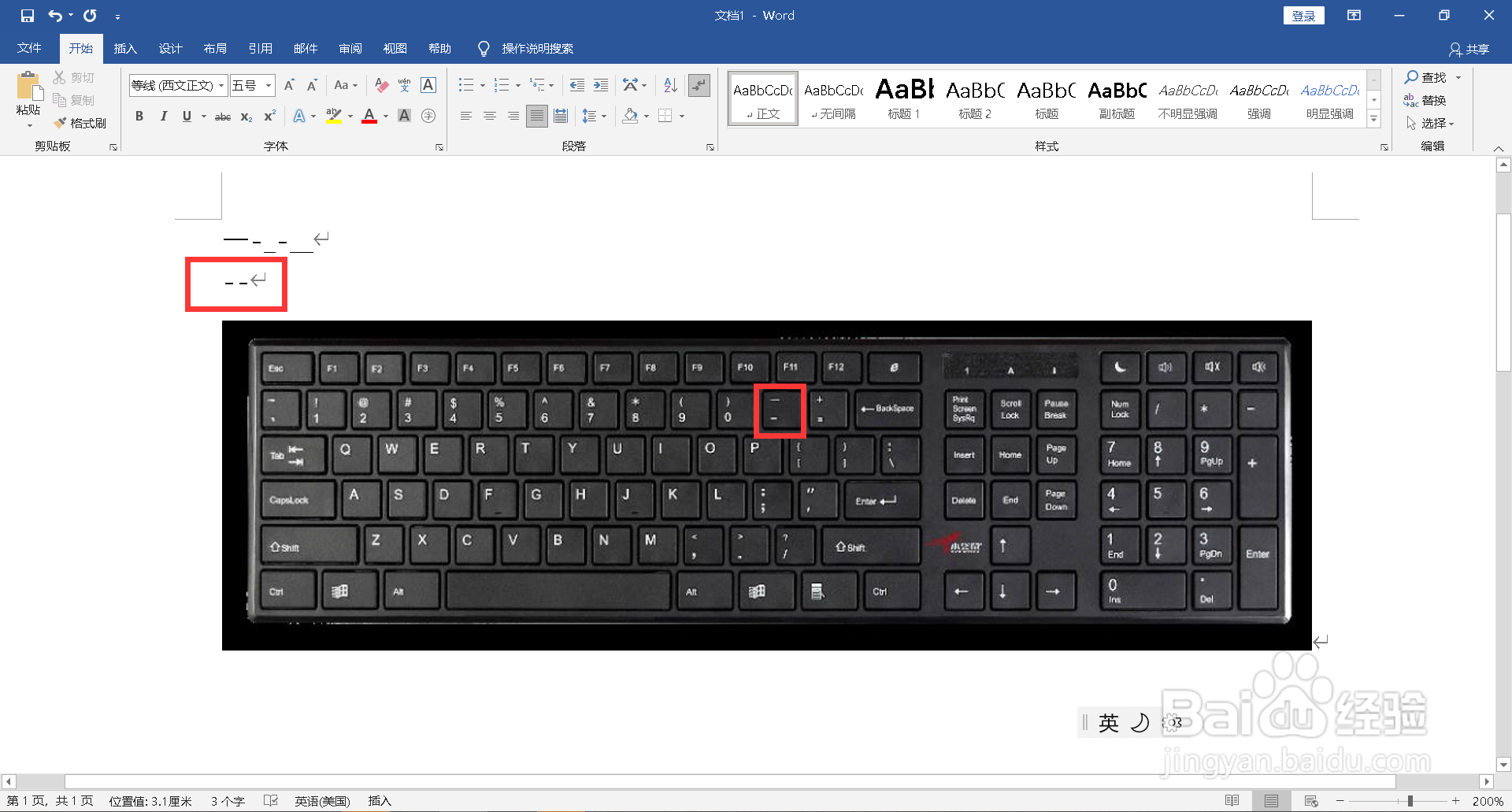Expand the bullet list dropdown arrow
This screenshot has width=1512, height=812.
(483, 85)
